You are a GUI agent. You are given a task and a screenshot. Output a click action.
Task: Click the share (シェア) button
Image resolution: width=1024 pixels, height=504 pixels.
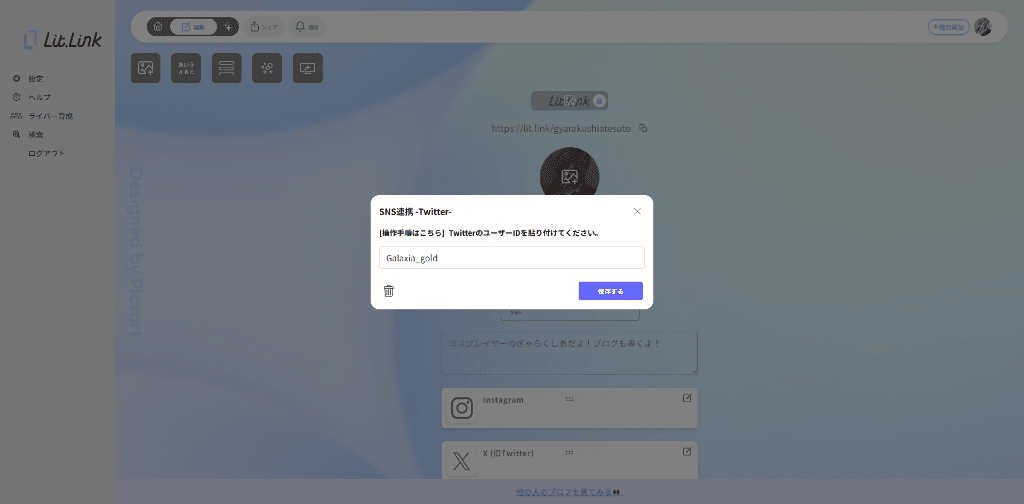click(x=264, y=27)
